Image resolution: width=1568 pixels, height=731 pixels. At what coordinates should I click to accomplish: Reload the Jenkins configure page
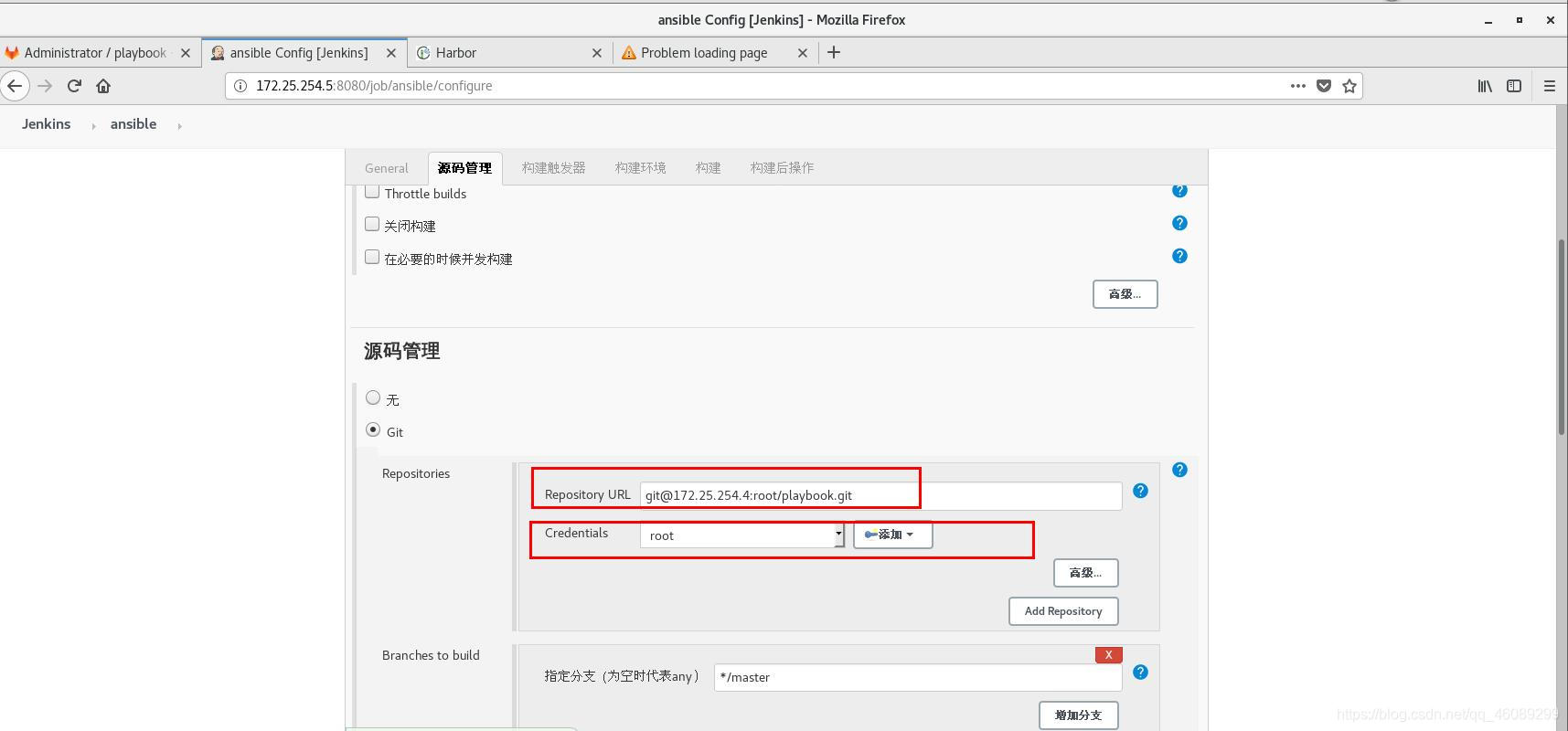74,86
